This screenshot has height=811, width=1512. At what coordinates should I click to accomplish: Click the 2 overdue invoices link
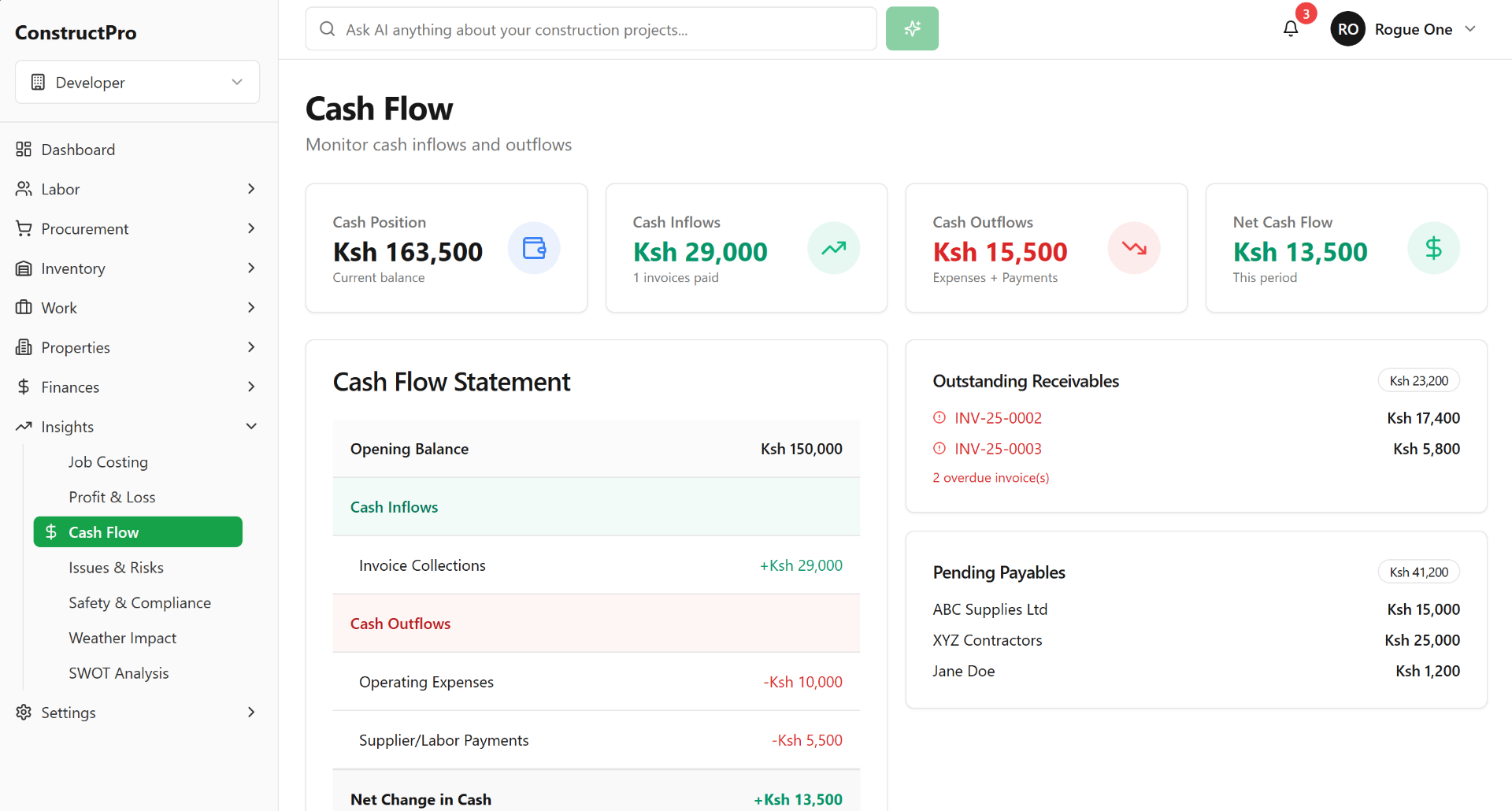point(990,477)
